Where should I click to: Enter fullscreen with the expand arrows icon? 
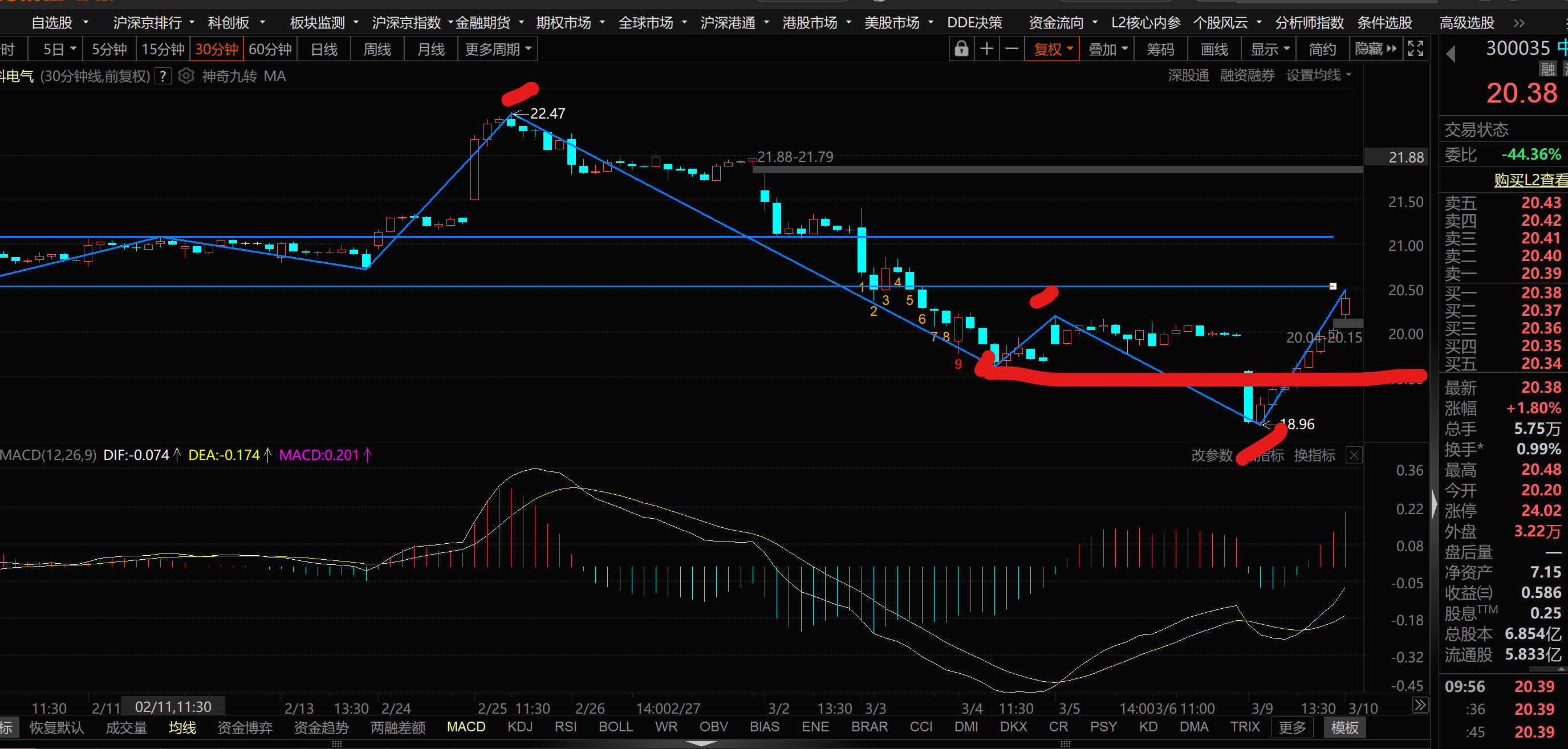(x=1416, y=48)
